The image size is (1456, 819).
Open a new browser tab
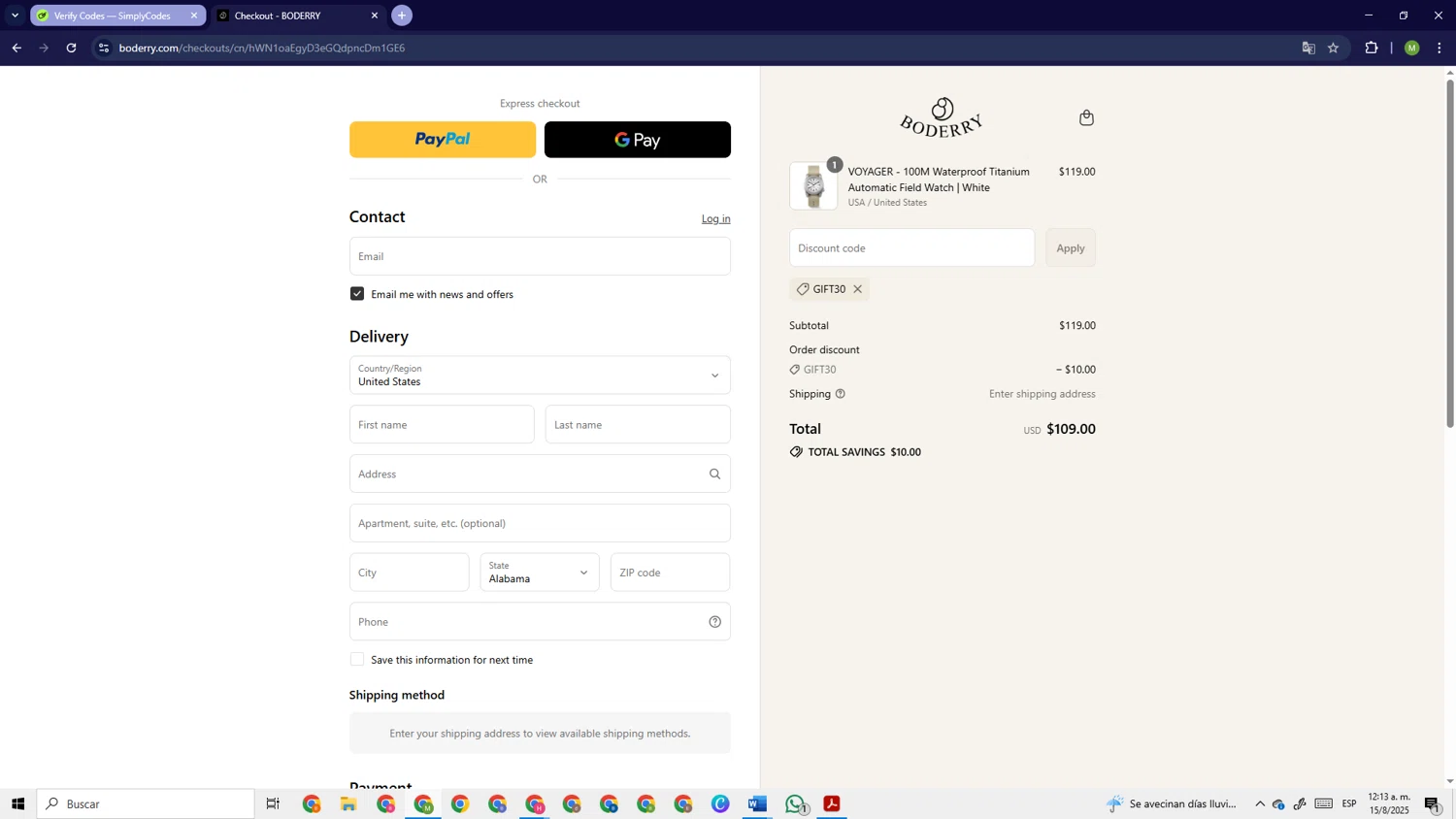click(x=402, y=16)
